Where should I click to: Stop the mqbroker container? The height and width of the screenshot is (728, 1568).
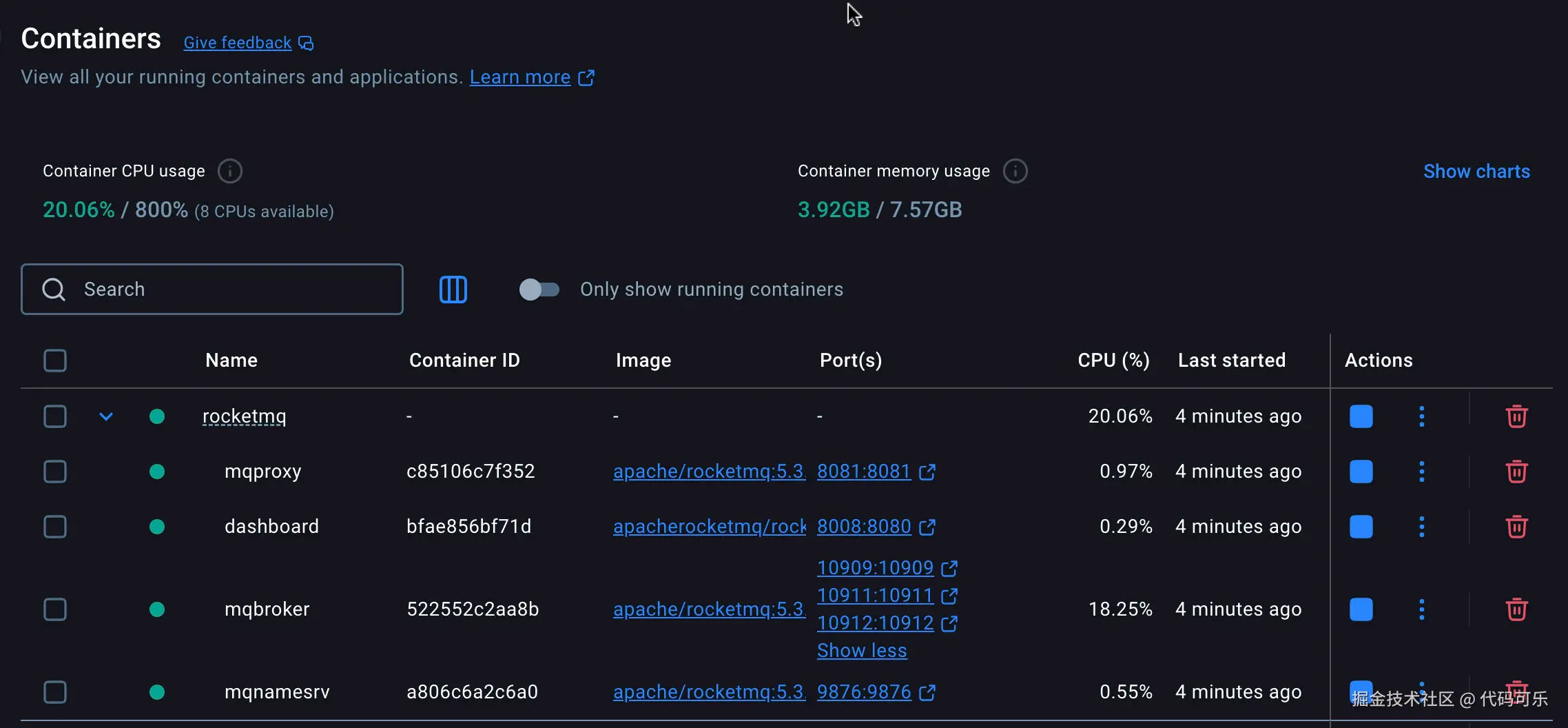[x=1361, y=609]
